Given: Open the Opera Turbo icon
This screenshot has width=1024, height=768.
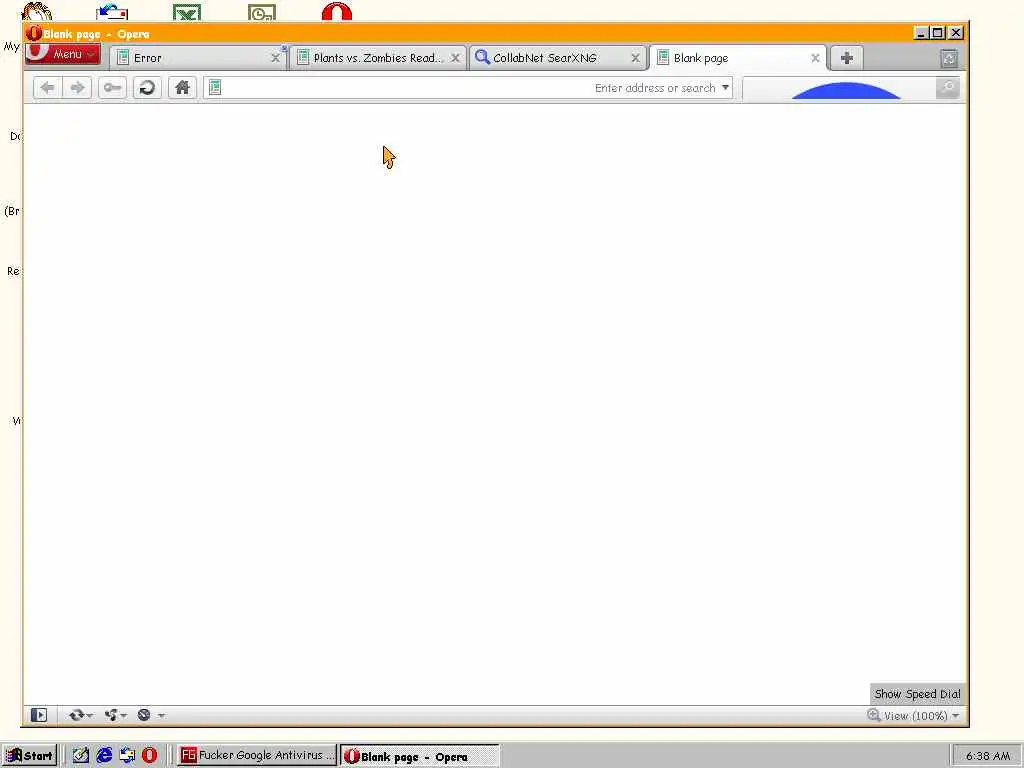Looking at the screenshot, I should point(144,715).
